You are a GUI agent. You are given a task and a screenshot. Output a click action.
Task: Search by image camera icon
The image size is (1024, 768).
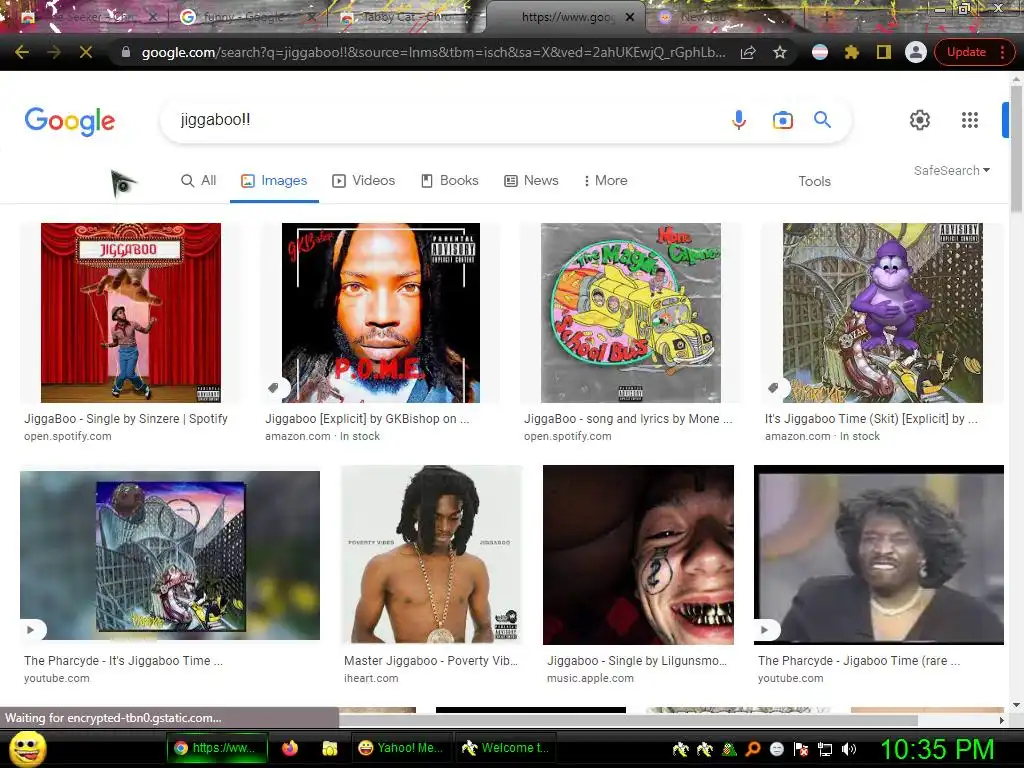click(x=782, y=120)
